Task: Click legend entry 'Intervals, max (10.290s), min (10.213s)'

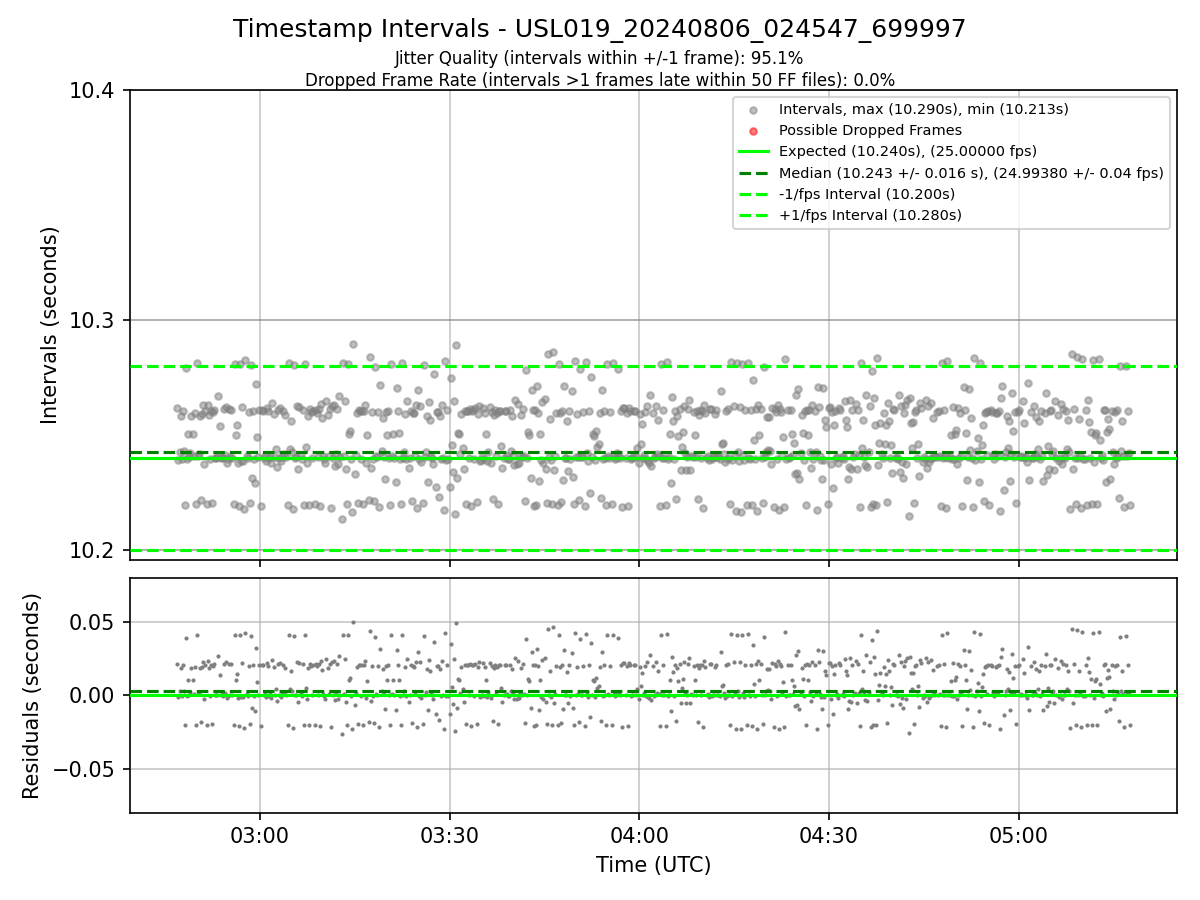Action: [x=922, y=109]
